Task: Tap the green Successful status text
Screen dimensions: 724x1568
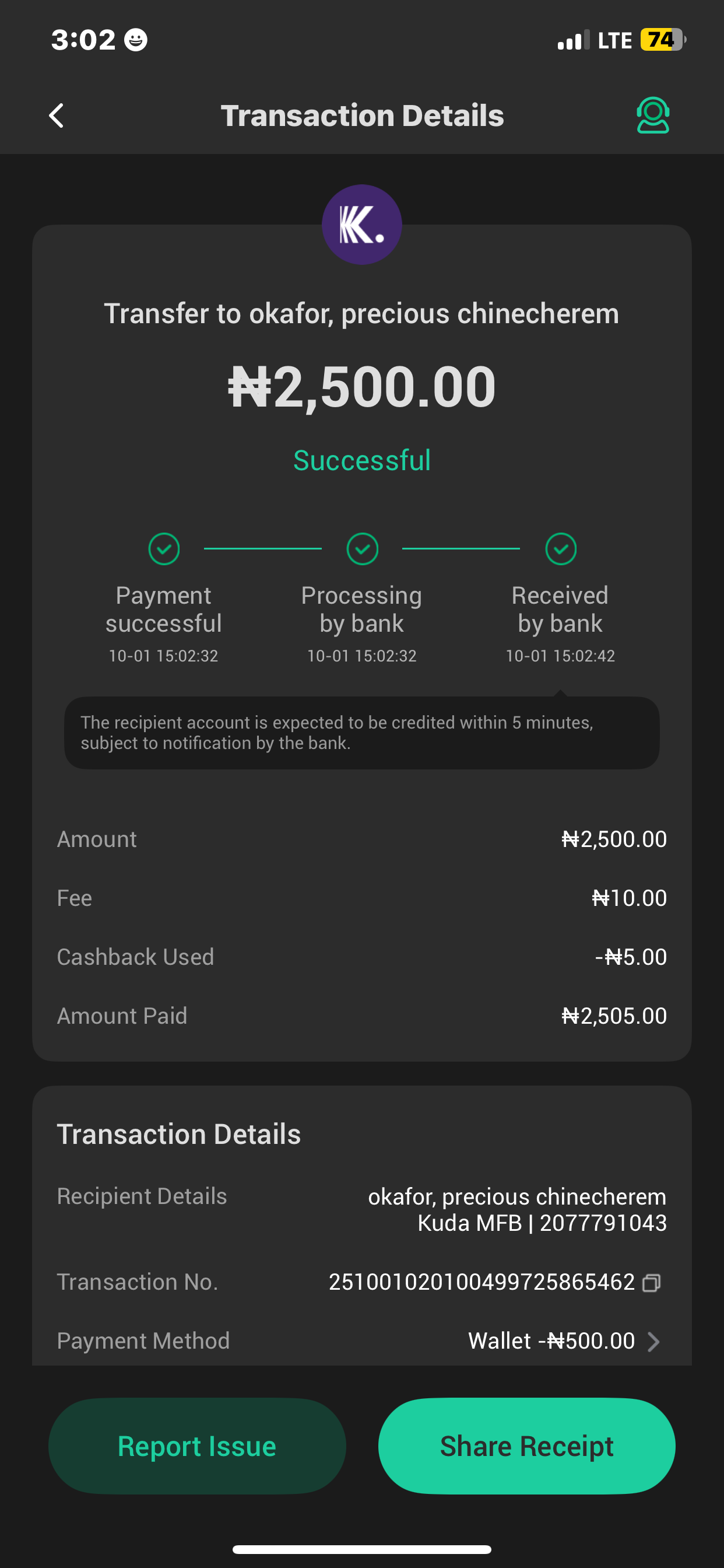Action: click(362, 460)
